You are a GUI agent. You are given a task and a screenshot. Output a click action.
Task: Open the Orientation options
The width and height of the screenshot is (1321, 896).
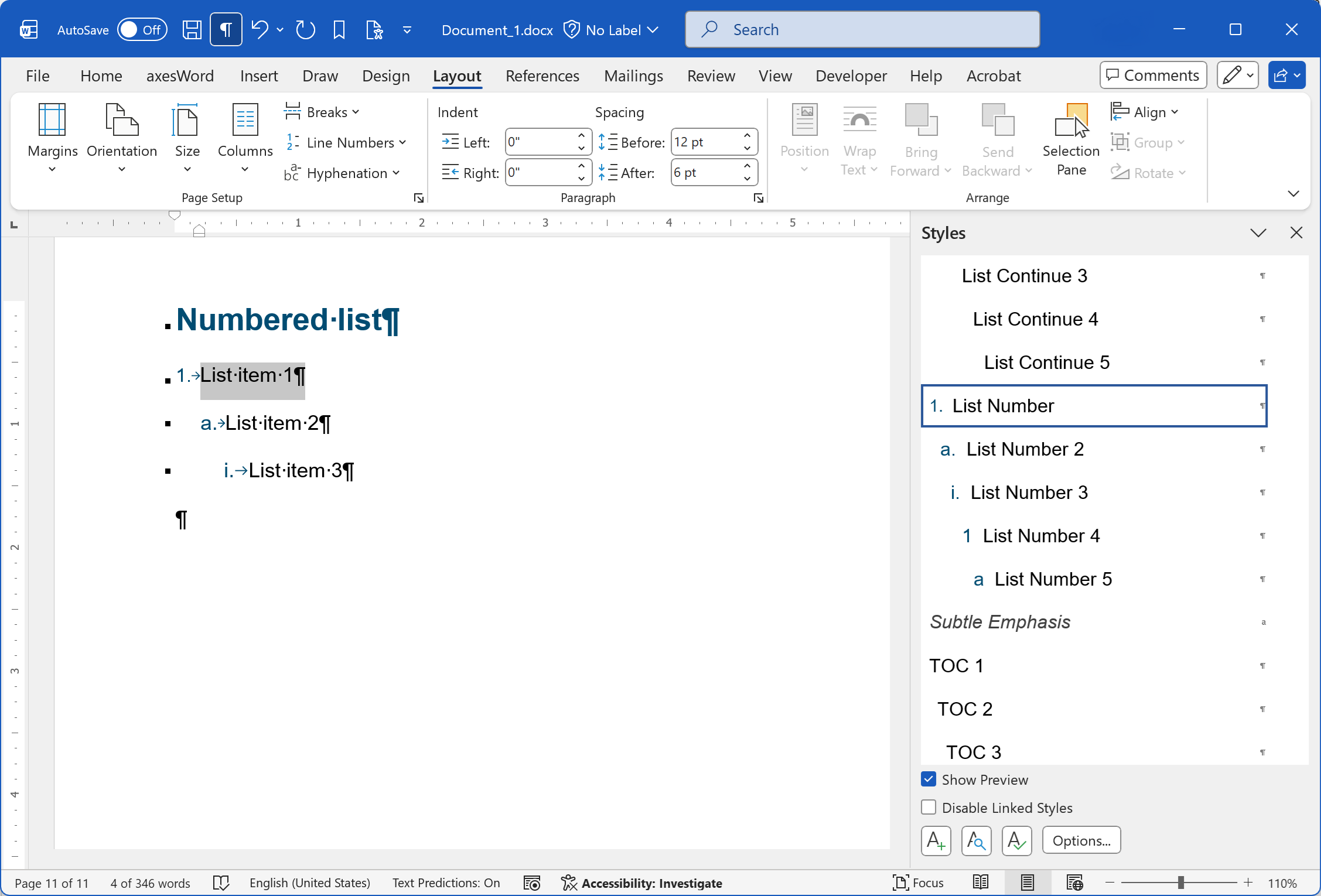click(122, 138)
